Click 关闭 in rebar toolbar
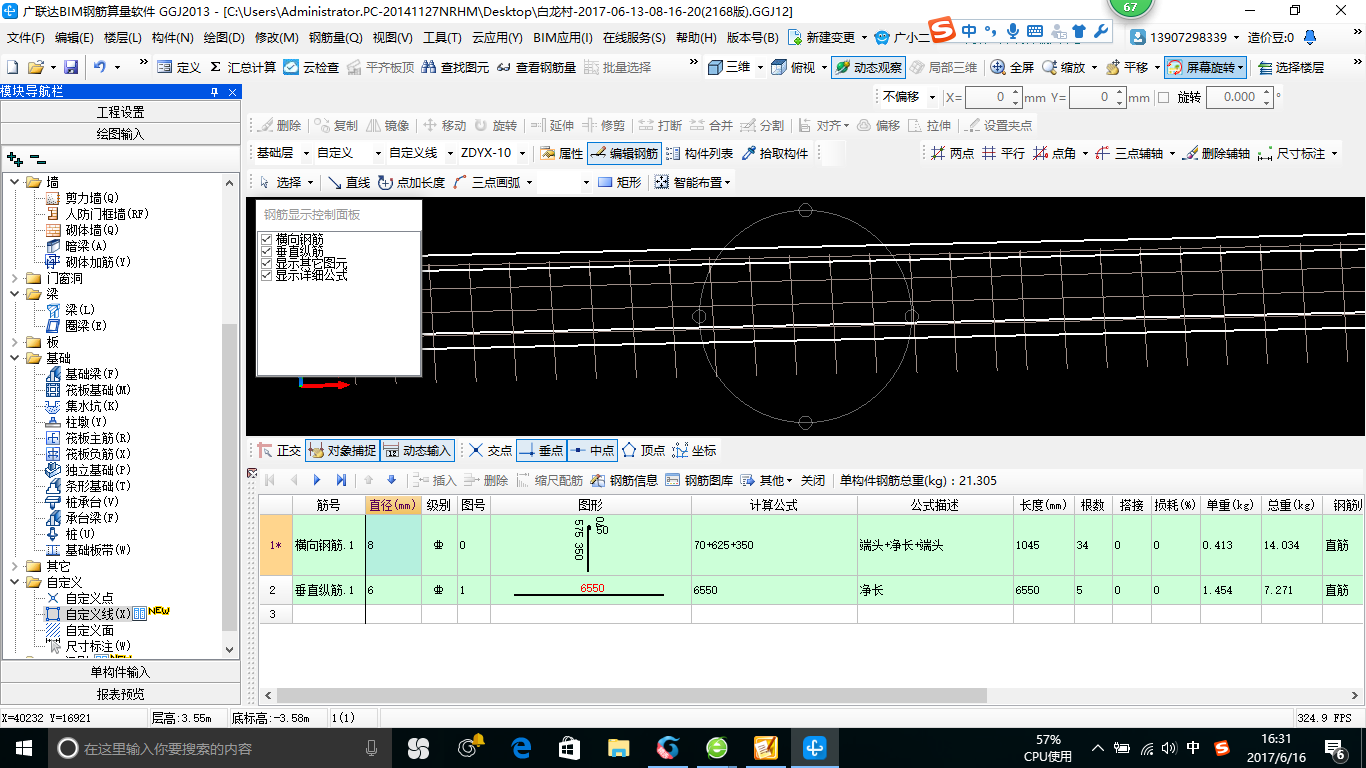 pyautogui.click(x=813, y=480)
